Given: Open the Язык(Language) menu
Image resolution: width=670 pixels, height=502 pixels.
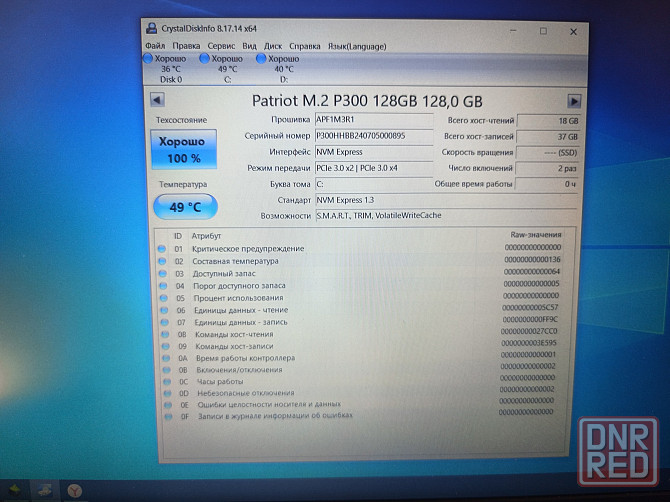Looking at the screenshot, I should tap(357, 46).
